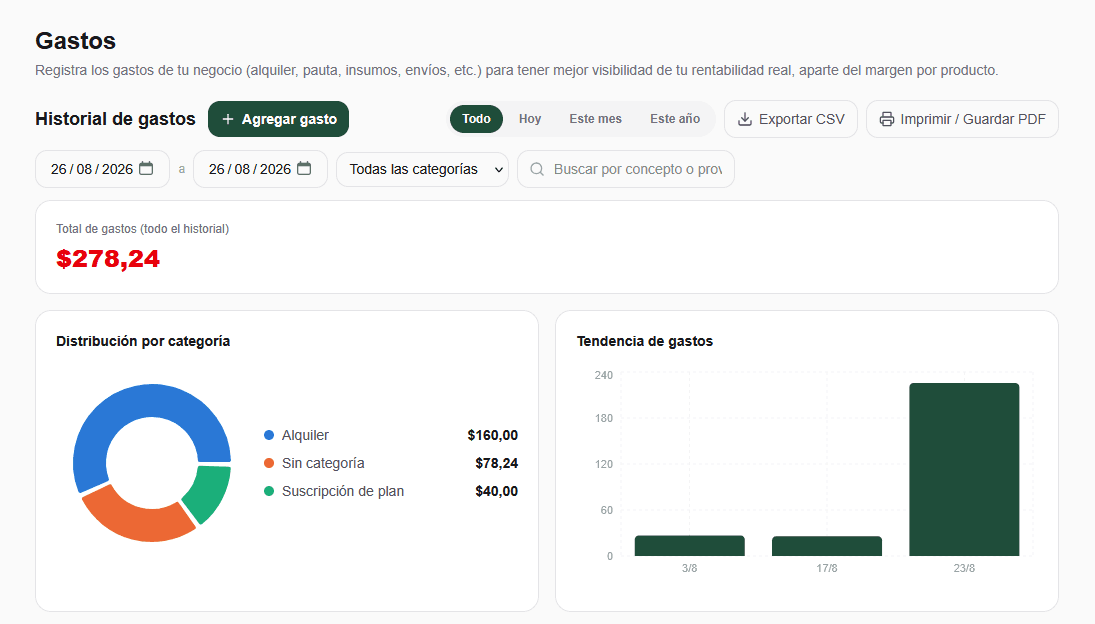Click the Tendencia de gastos heading

pos(645,341)
